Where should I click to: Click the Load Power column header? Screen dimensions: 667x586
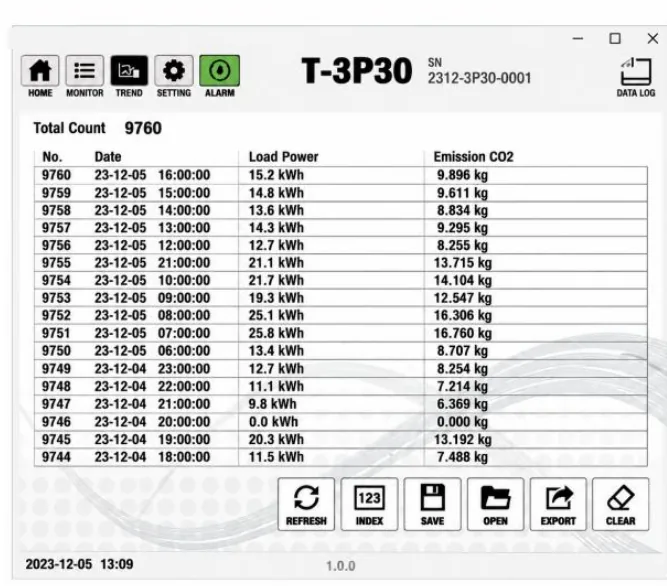(283, 157)
